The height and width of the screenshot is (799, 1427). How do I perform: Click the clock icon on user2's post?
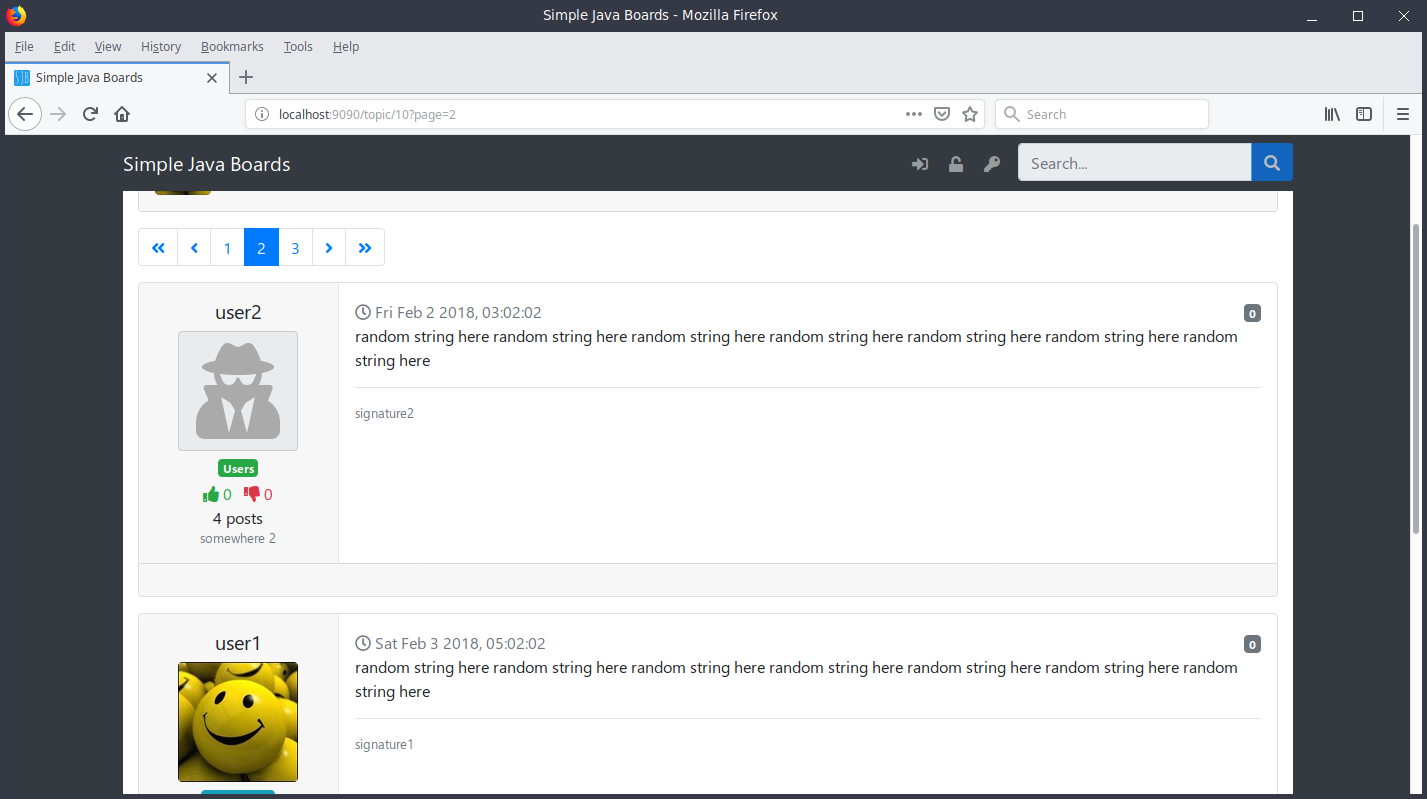pos(363,313)
